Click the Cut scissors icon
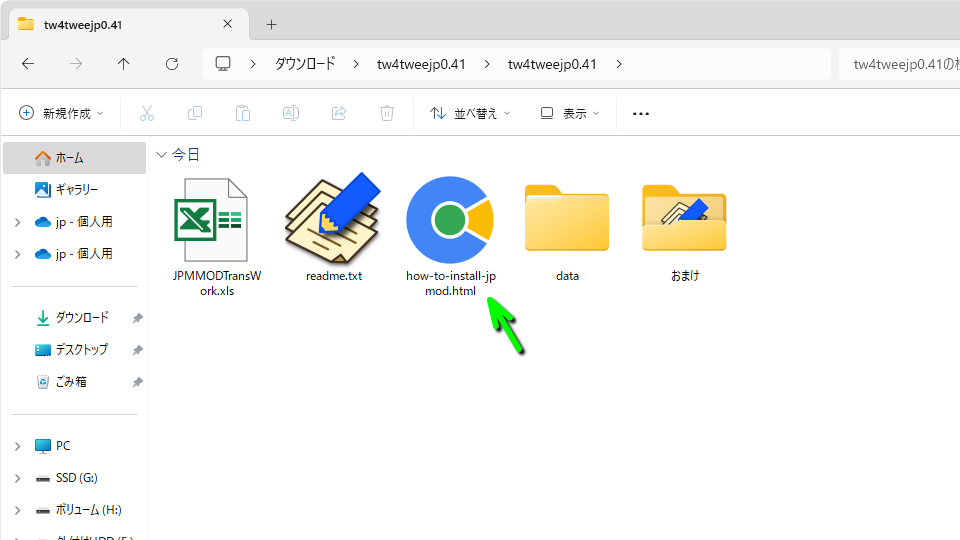960x540 pixels. [147, 113]
